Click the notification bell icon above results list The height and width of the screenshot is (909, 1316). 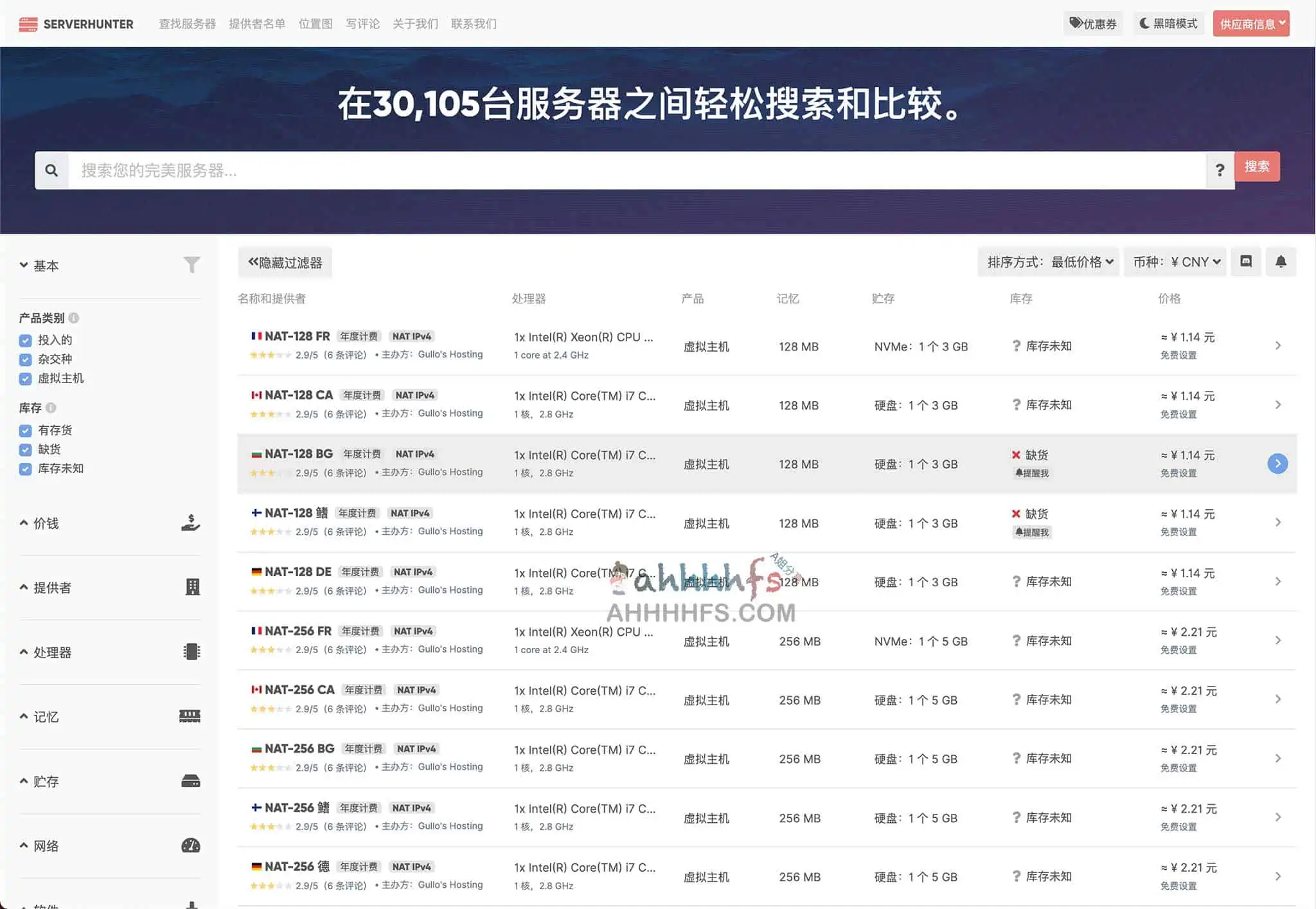pos(1281,262)
